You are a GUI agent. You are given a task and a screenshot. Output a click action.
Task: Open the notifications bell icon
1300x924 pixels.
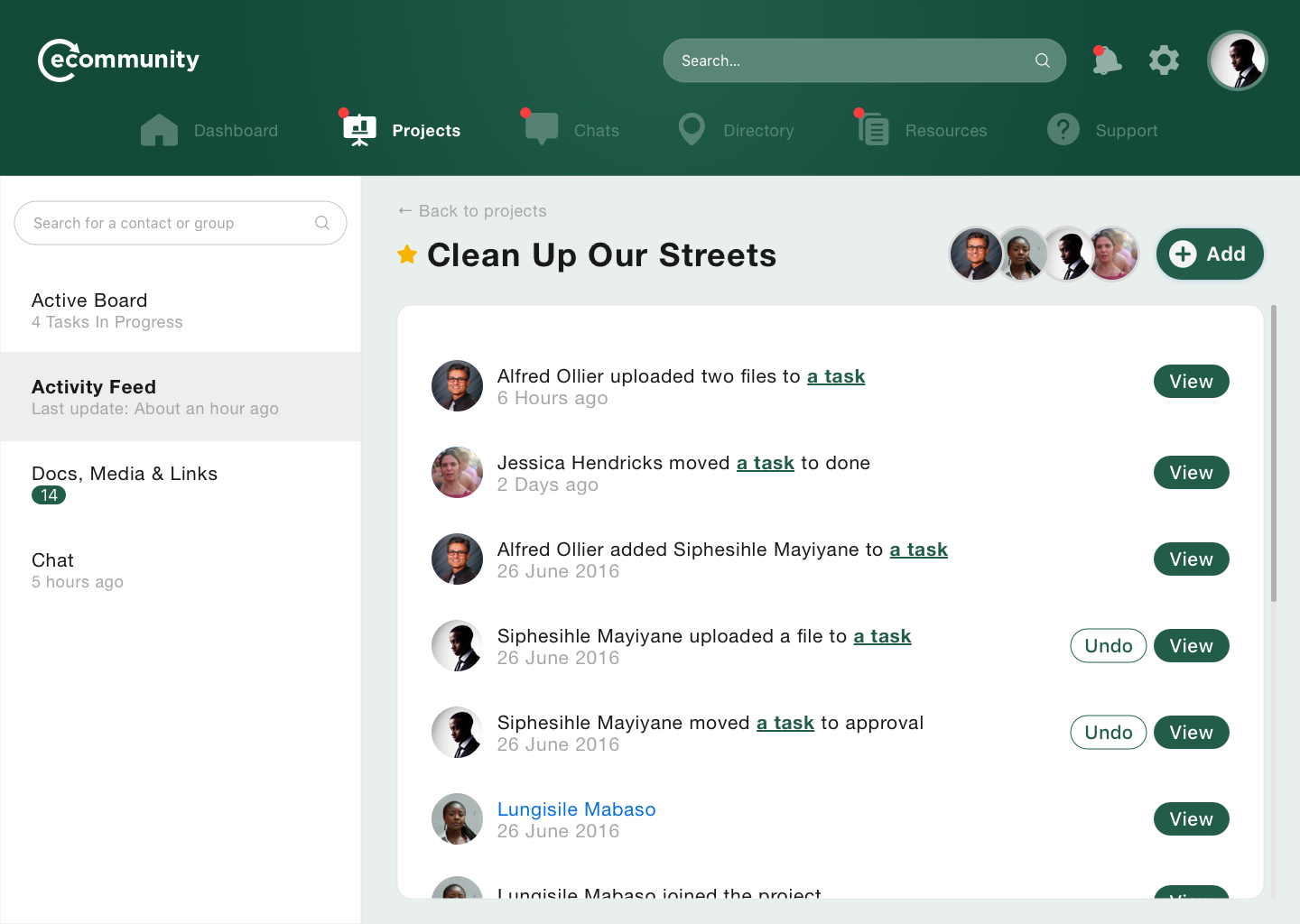1106,61
